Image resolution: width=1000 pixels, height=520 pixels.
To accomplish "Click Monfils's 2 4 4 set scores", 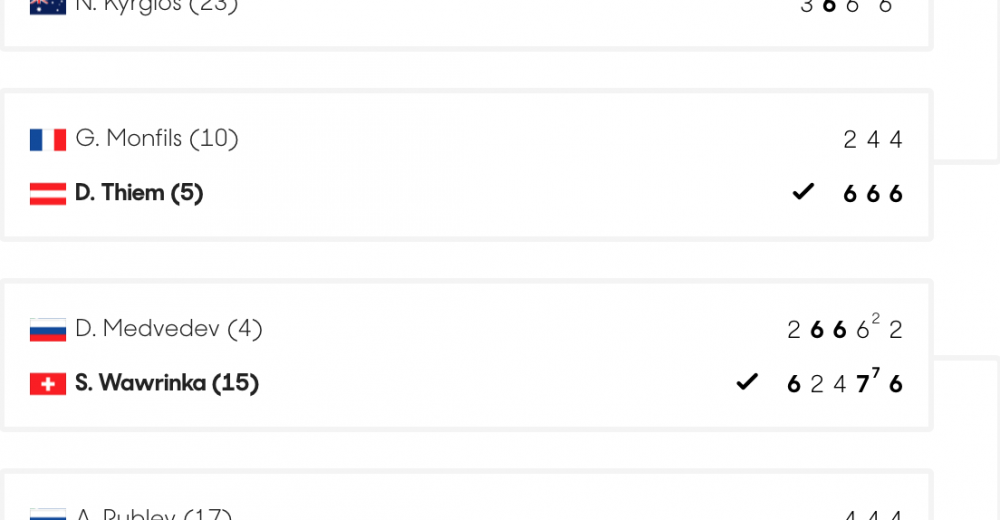I will click(x=872, y=139).
